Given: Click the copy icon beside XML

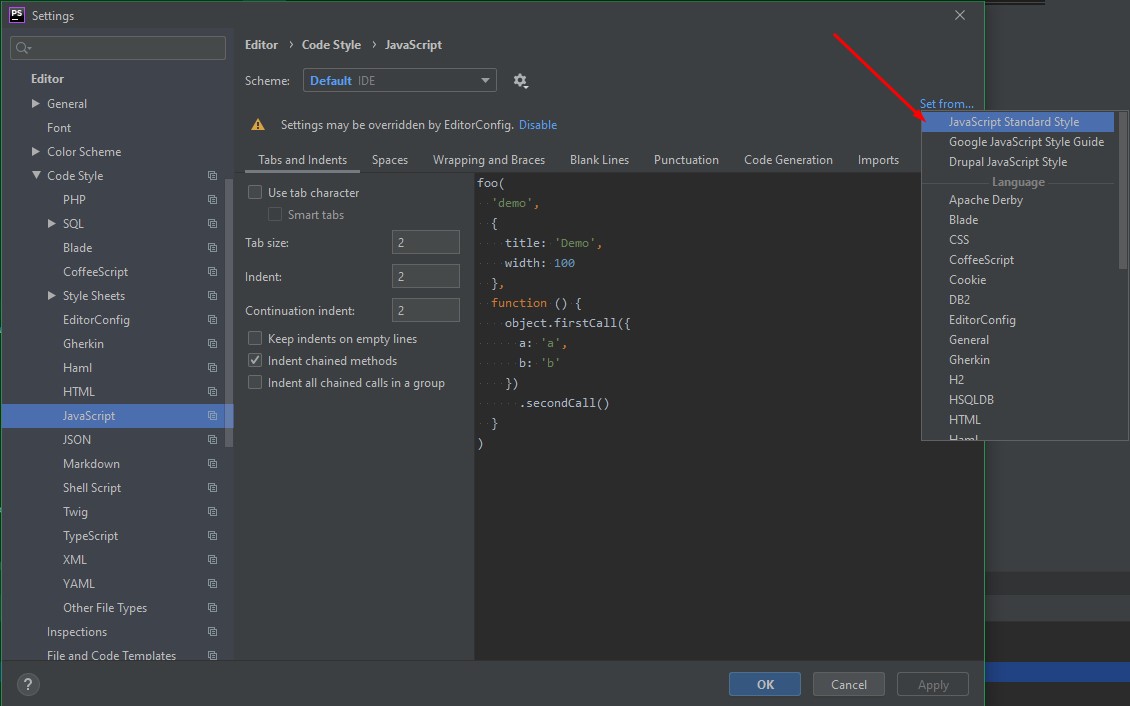Looking at the screenshot, I should [213, 560].
